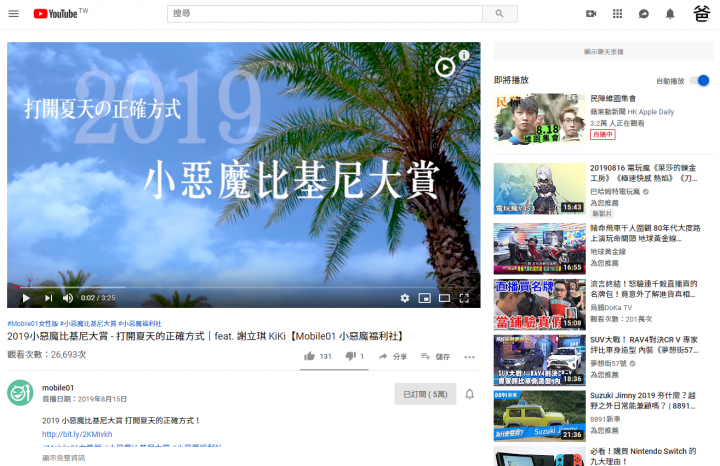720x466 pixels.
Task: Open #小惡魔比基尼大賞 hashtag link
Action: [88, 324]
